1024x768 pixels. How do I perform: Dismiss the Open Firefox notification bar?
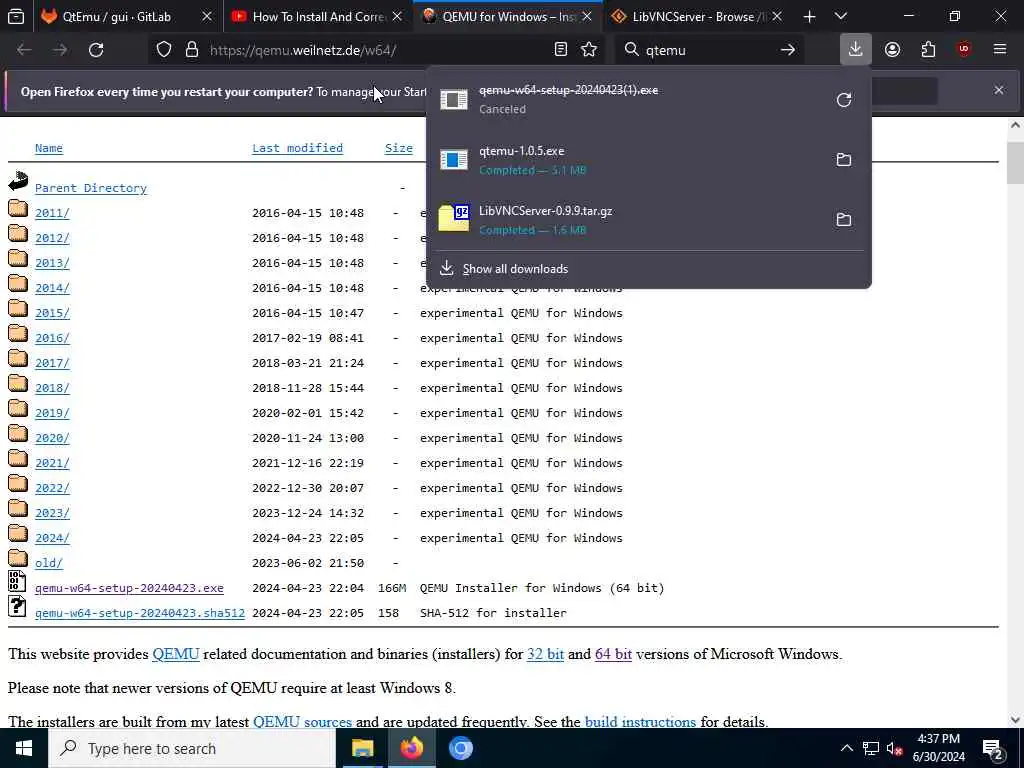(x=999, y=90)
